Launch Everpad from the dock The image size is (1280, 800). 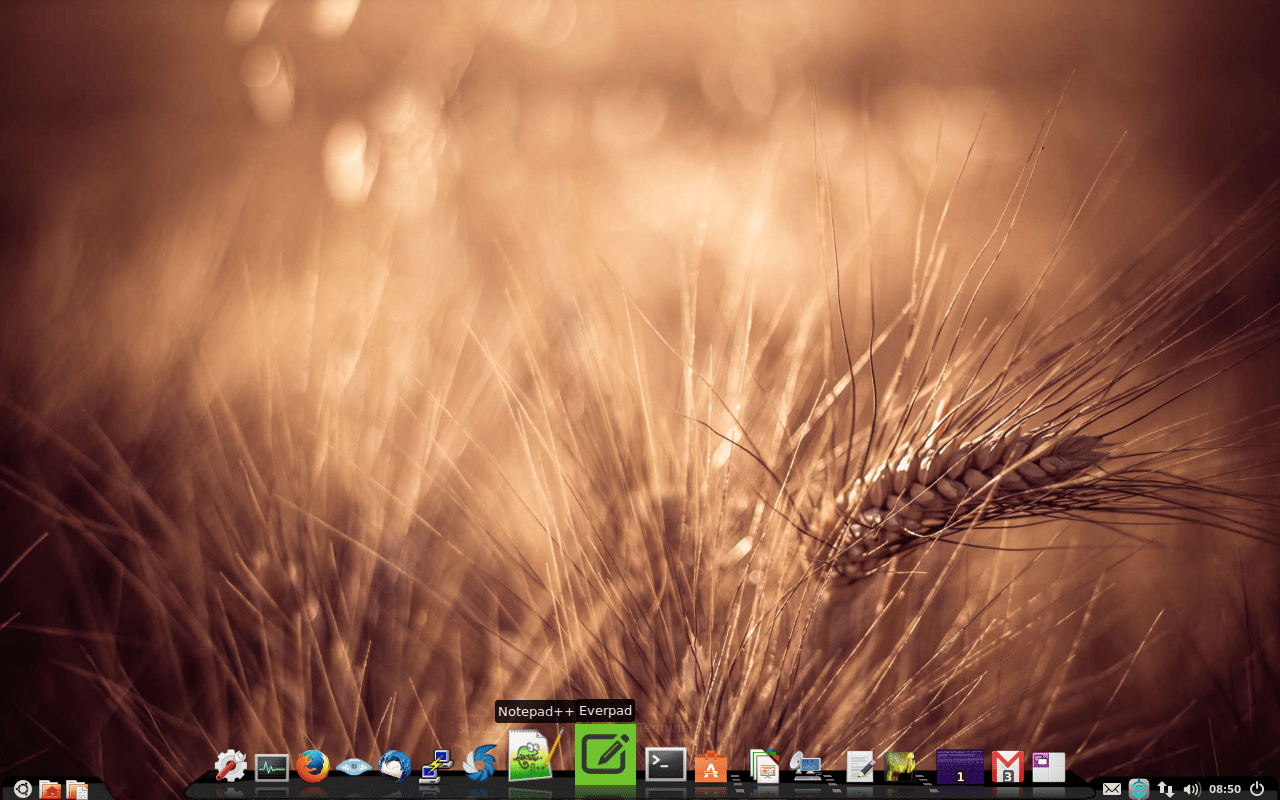point(605,754)
